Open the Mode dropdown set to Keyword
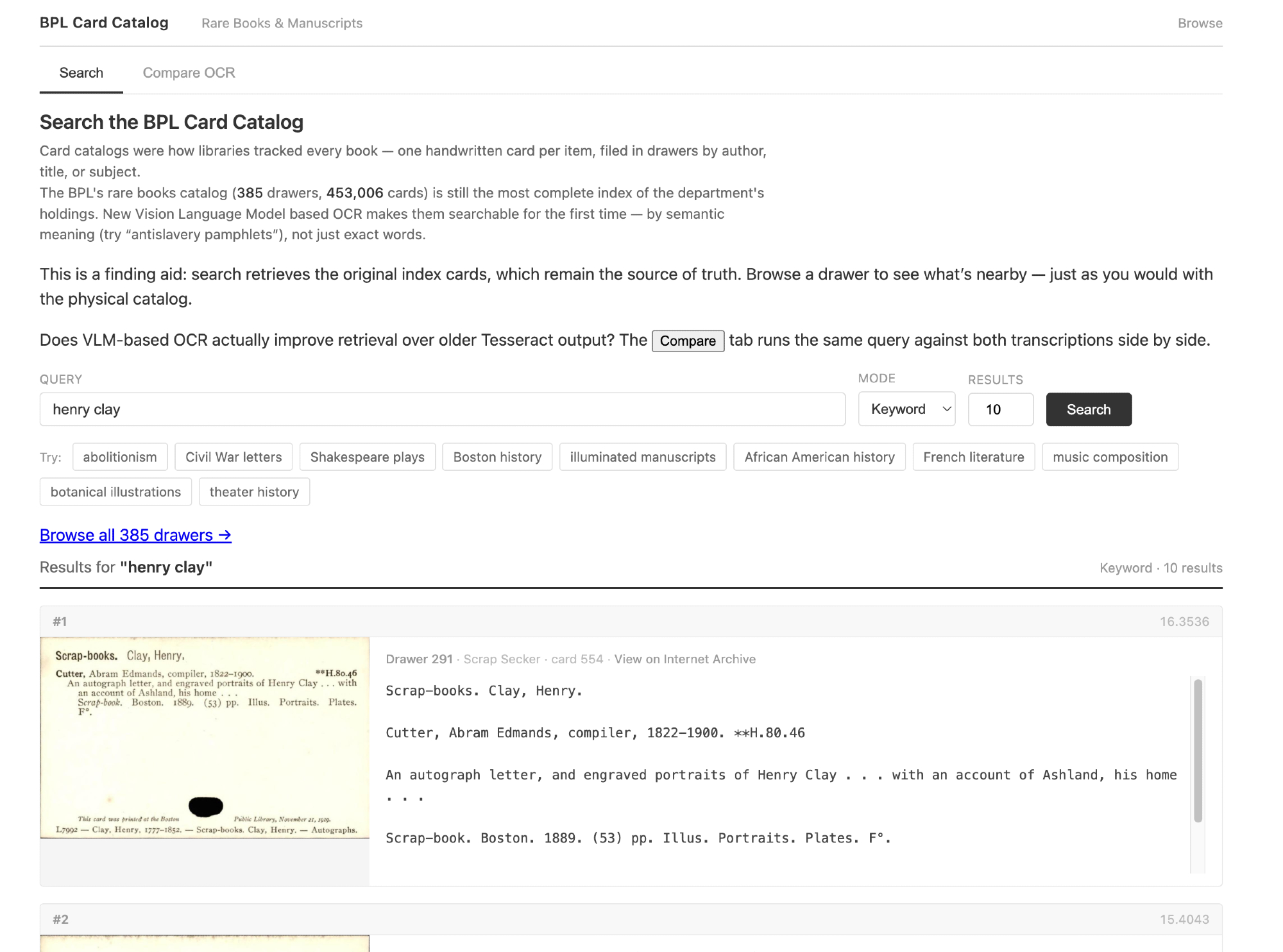This screenshot has height=952, width=1283. click(906, 409)
